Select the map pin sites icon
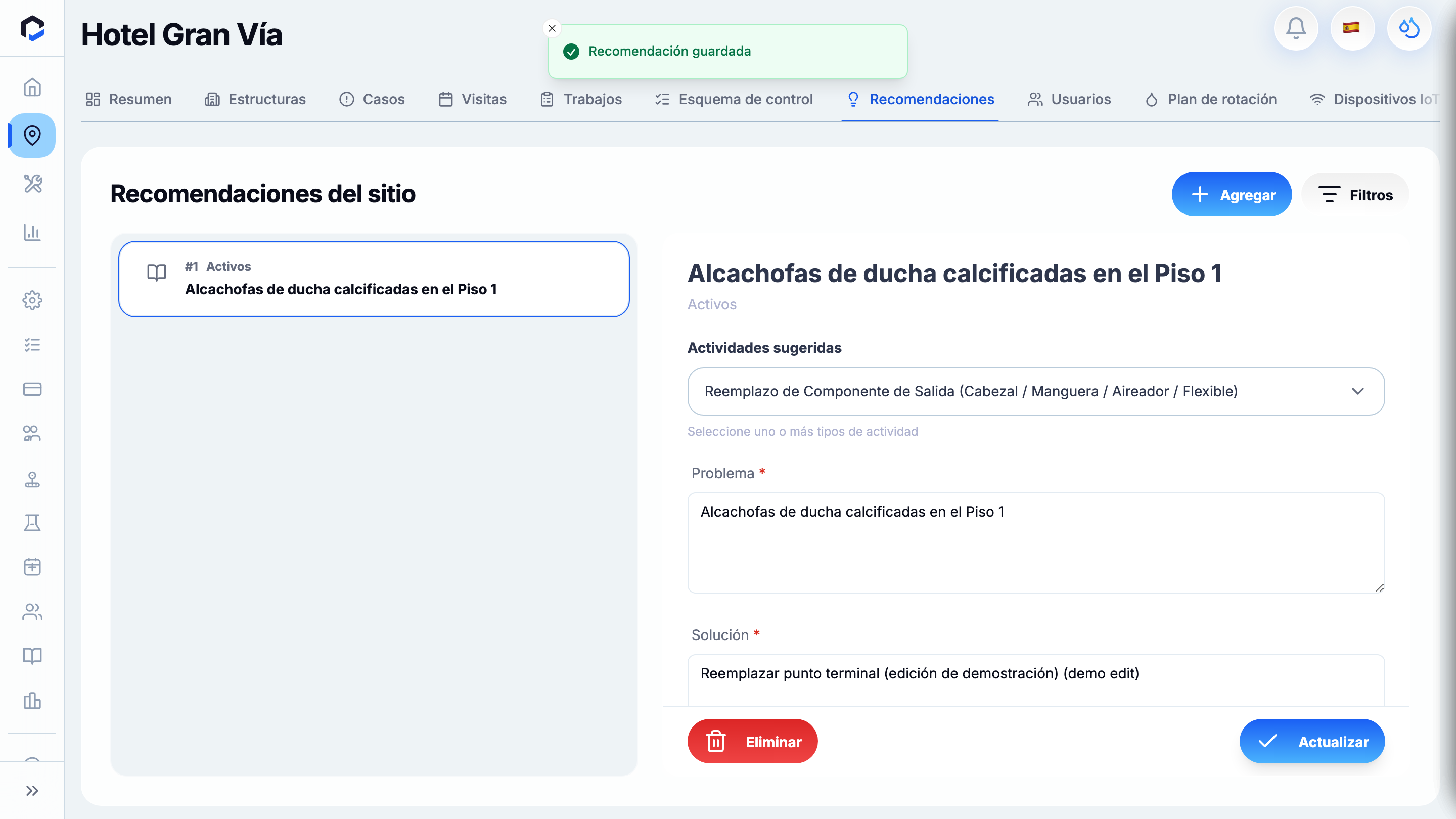Image resolution: width=1456 pixels, height=819 pixels. coord(32,135)
